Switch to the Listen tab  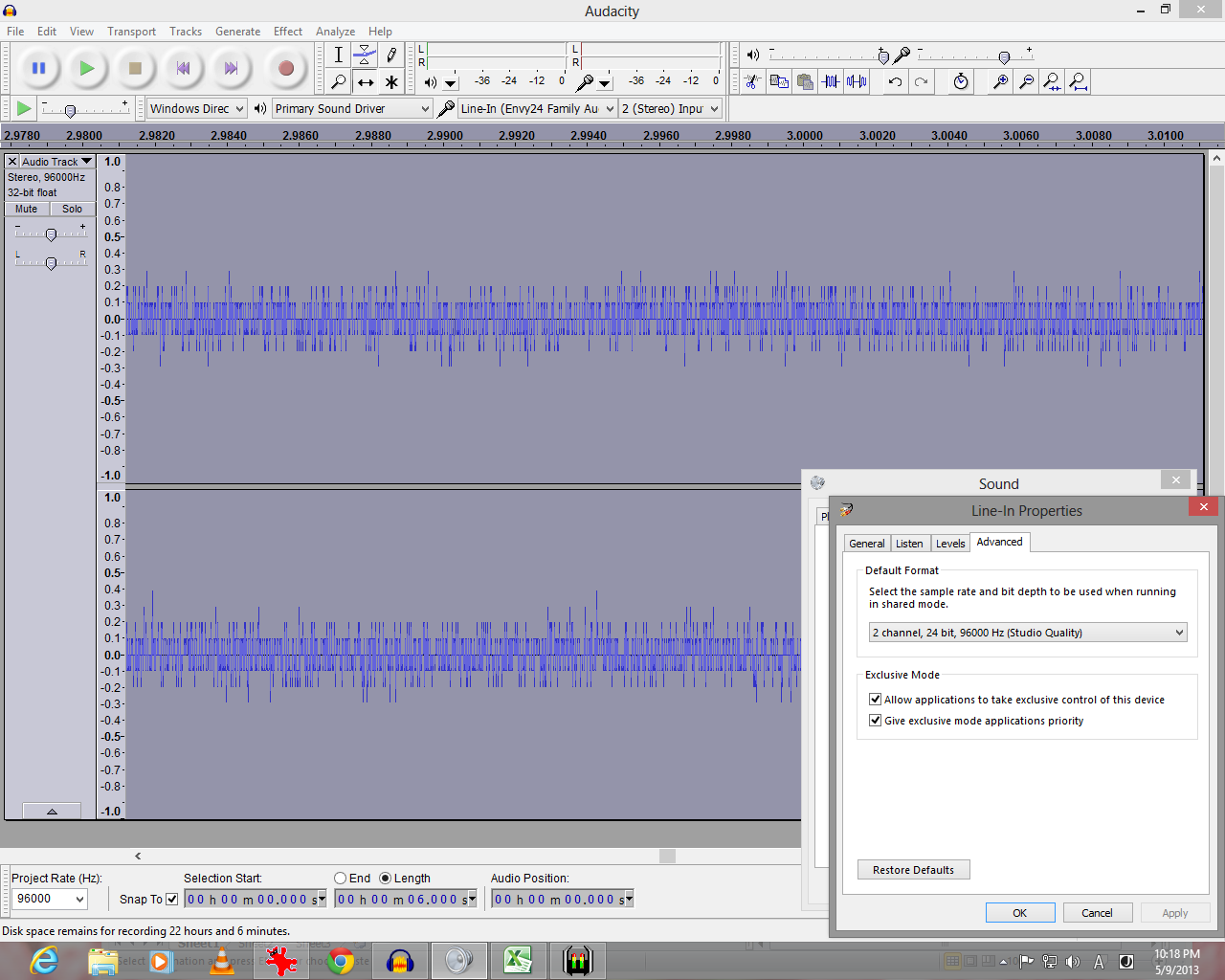tap(909, 544)
